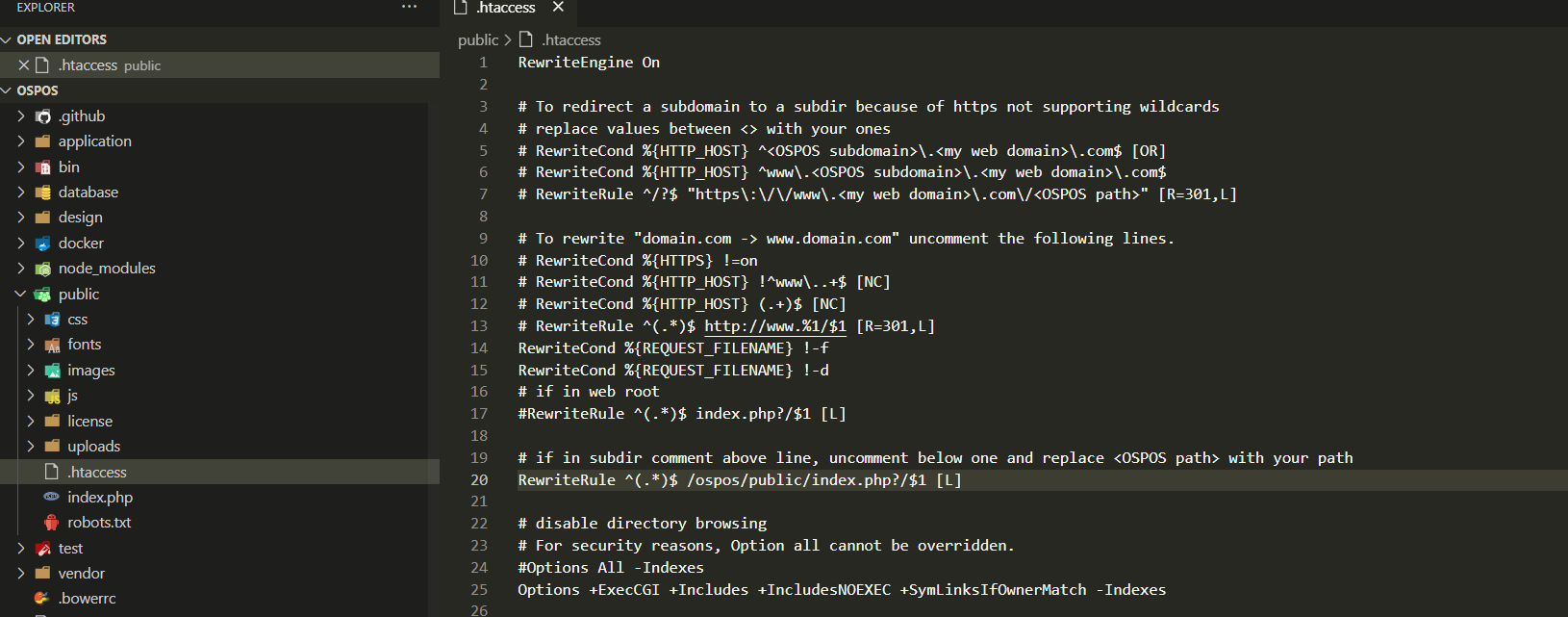Select the uploads folder
Viewport: 1568px width, 617px height.
point(95,446)
